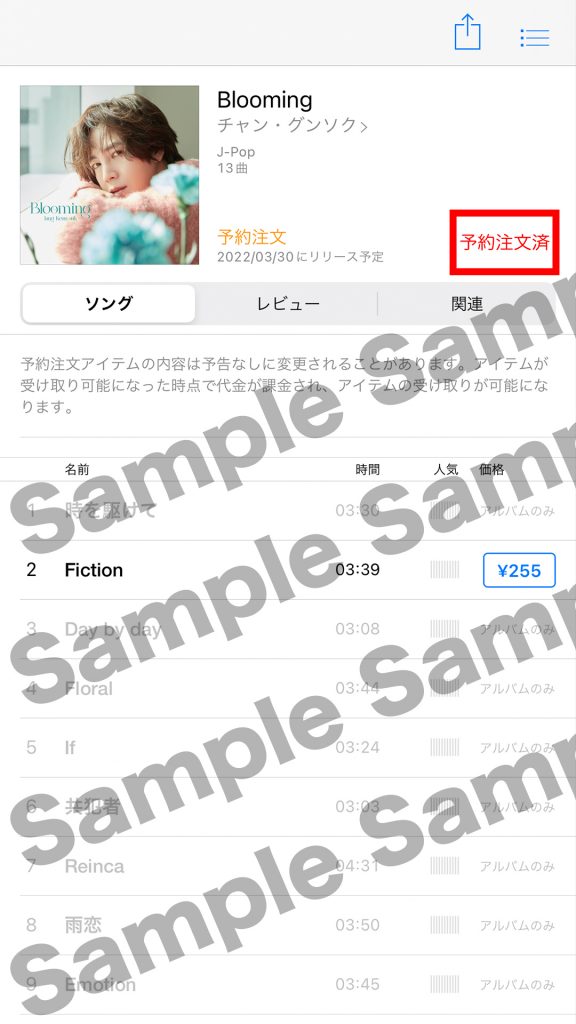Open the list menu icon

535,37
